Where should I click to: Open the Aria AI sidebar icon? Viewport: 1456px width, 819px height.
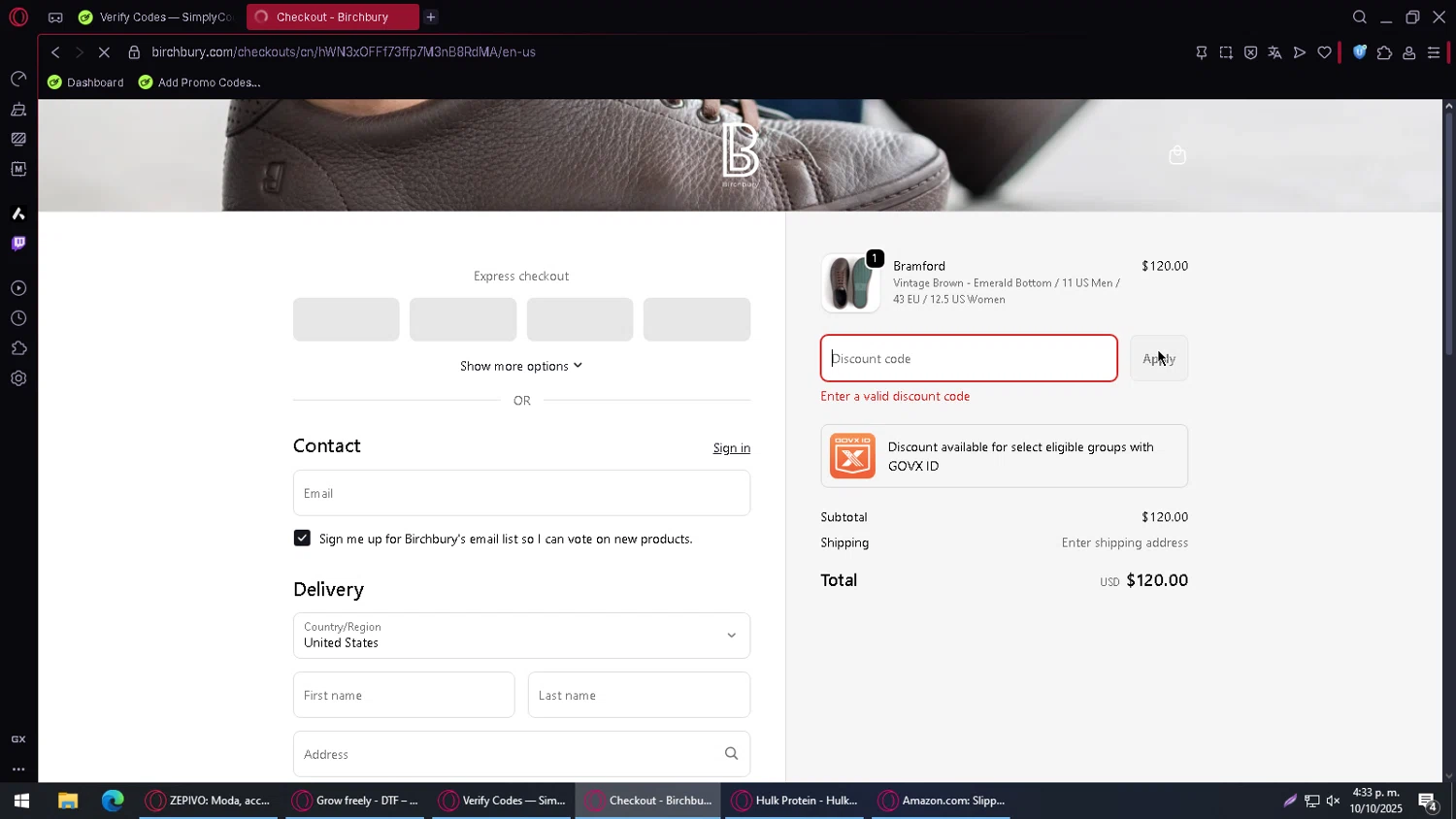tap(18, 213)
